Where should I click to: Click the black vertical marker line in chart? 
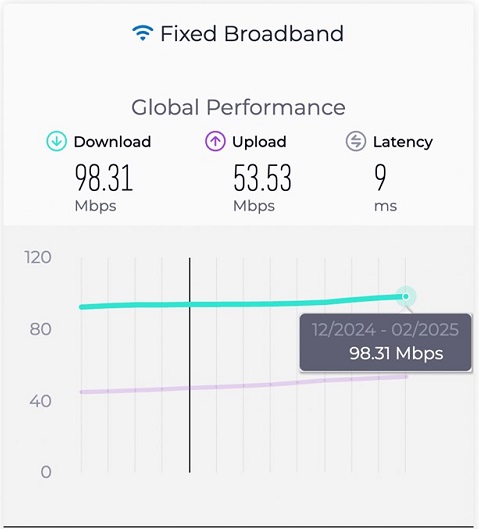(190, 365)
